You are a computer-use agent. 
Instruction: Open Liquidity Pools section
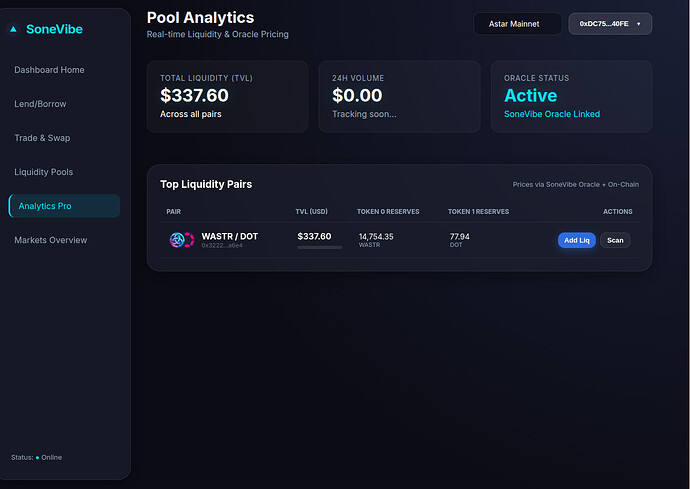44,172
